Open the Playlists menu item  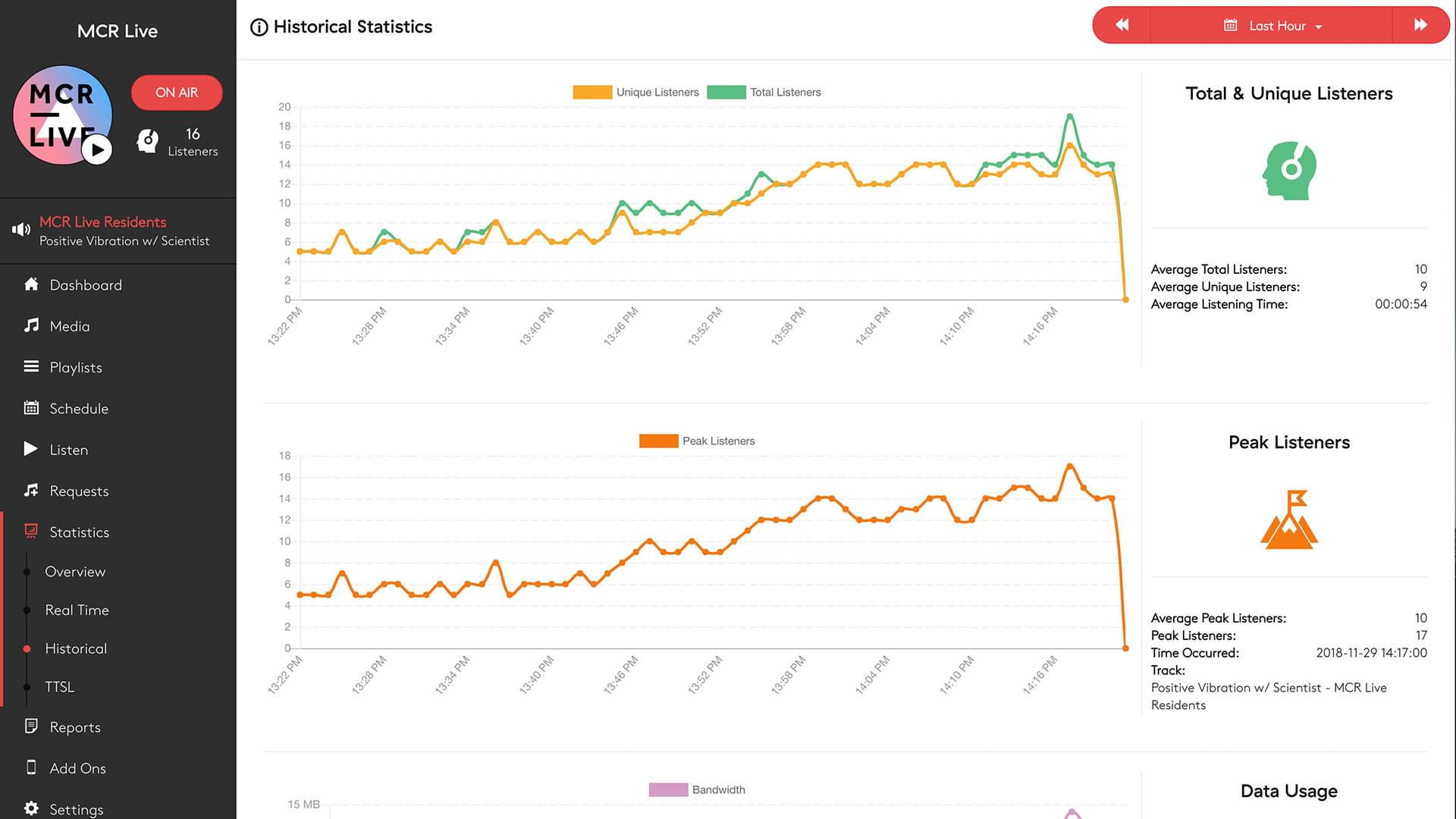[76, 367]
